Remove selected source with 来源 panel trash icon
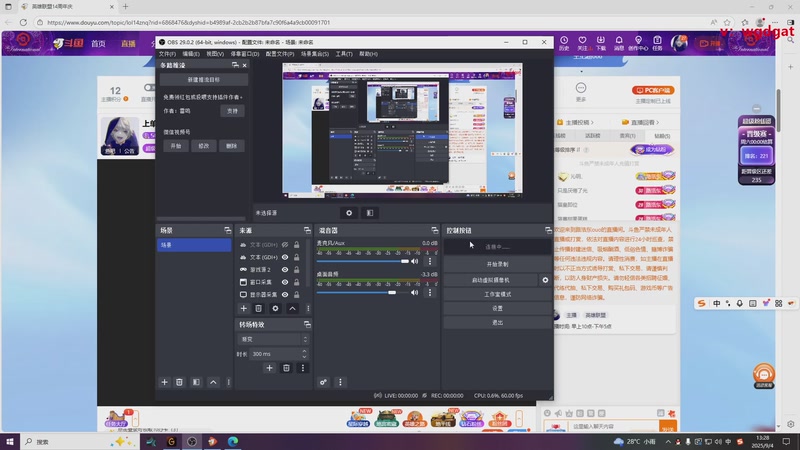 coord(259,308)
